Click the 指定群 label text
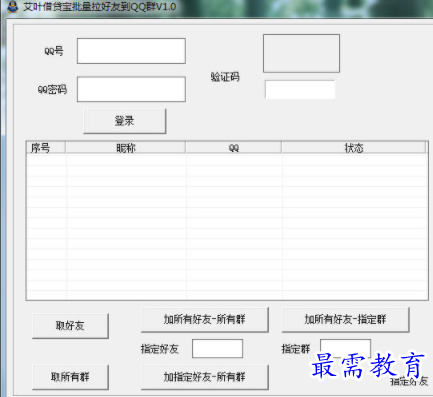Screen dimensions: 433x397 pos(296,349)
